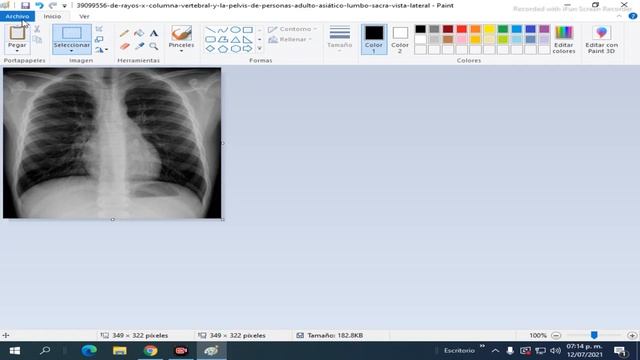640x360 pixels.
Task: Open Google Chrome from taskbar
Action: pyautogui.click(x=150, y=351)
